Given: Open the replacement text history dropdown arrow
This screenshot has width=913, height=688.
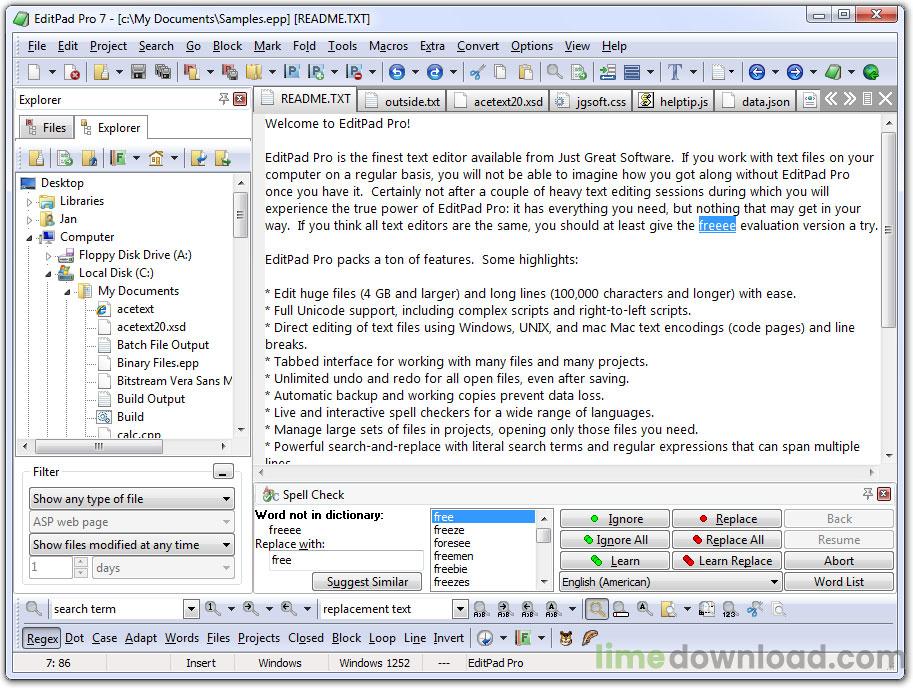Looking at the screenshot, I should click(460, 609).
